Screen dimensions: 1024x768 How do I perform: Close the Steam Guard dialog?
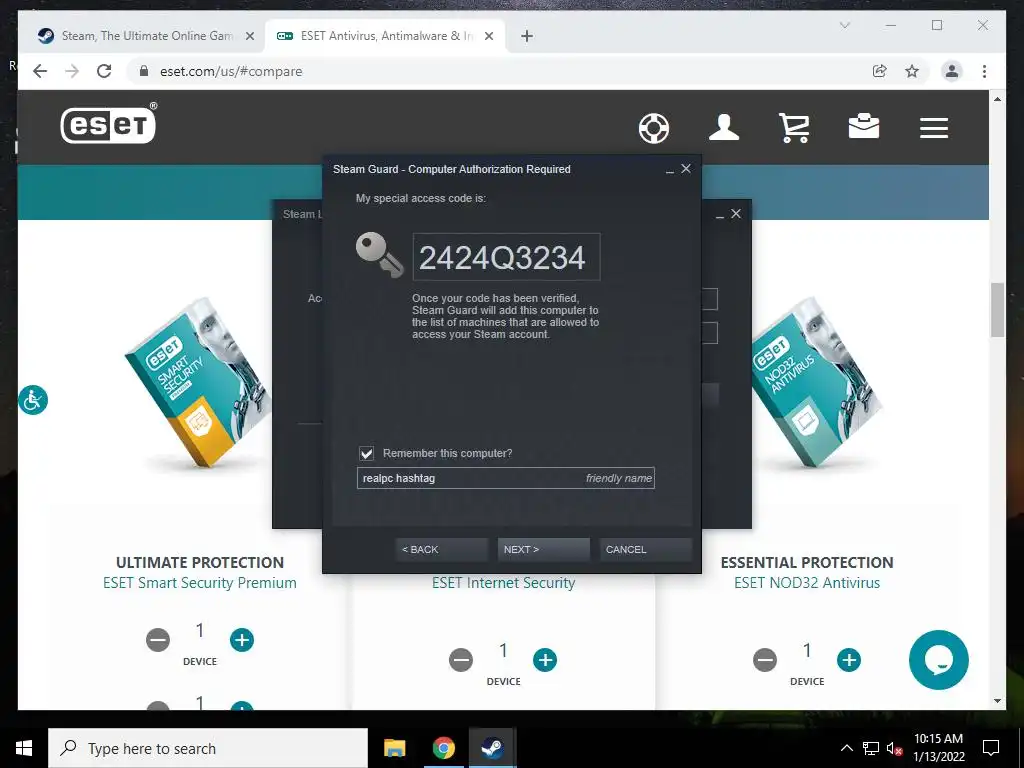click(686, 168)
